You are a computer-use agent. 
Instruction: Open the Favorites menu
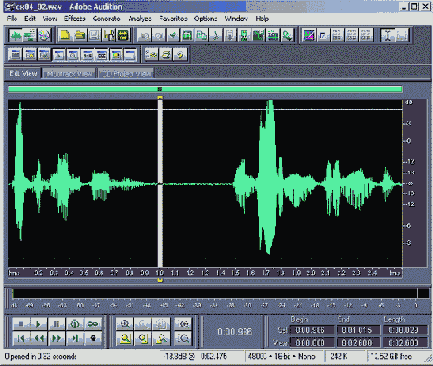coord(173,19)
